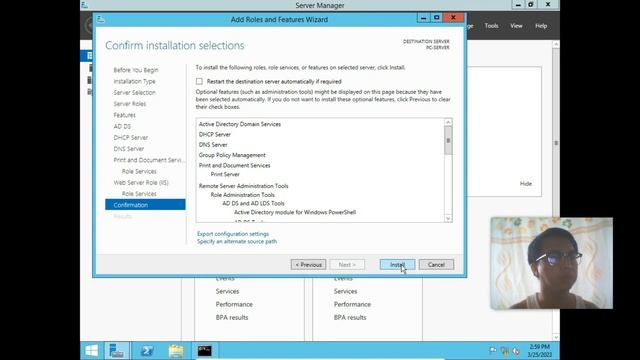The height and width of the screenshot is (360, 640).
Task: Click Server Manager dashboard sidebar icon
Action: tap(89, 56)
